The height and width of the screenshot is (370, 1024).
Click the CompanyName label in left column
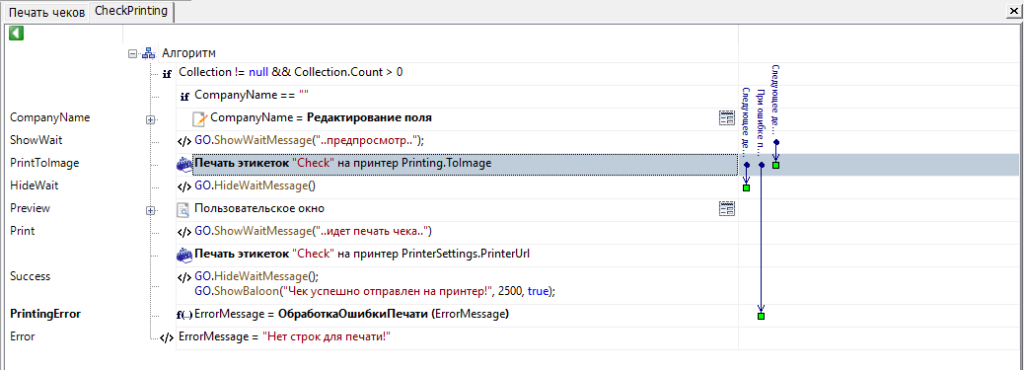(50, 117)
